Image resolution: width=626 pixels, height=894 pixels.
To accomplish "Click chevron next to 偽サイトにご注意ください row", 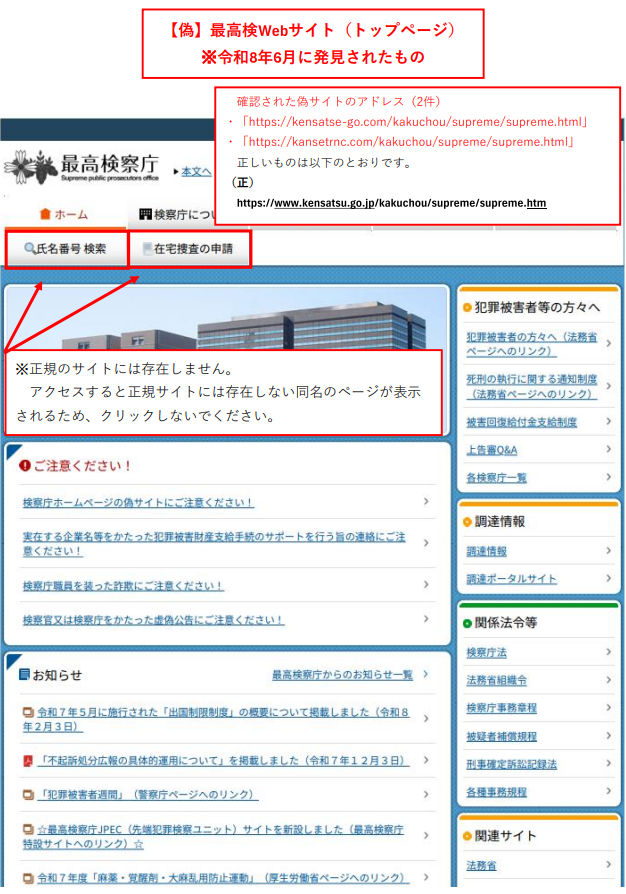I will (x=426, y=501).
